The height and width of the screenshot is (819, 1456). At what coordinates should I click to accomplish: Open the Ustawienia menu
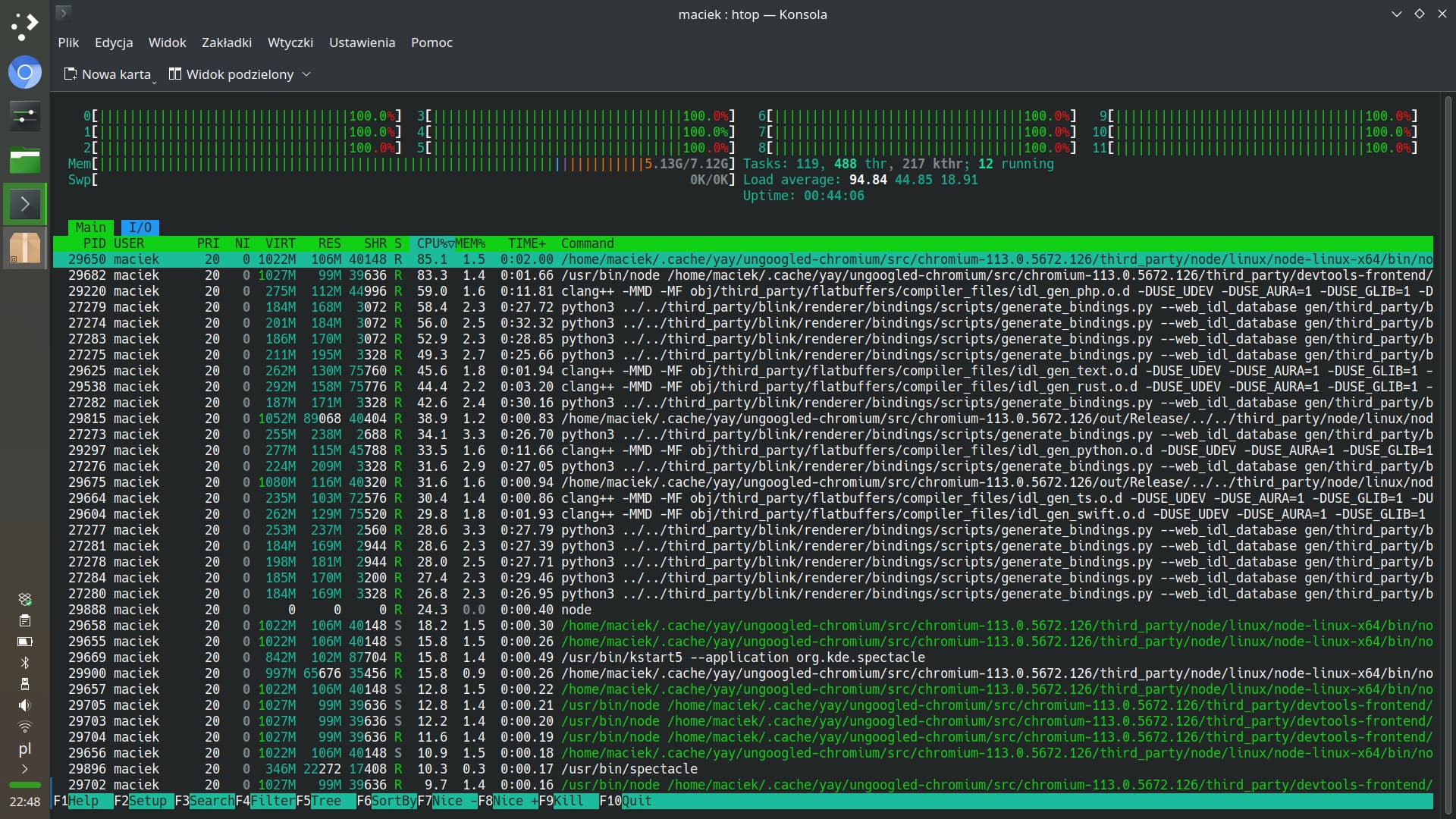tap(362, 42)
